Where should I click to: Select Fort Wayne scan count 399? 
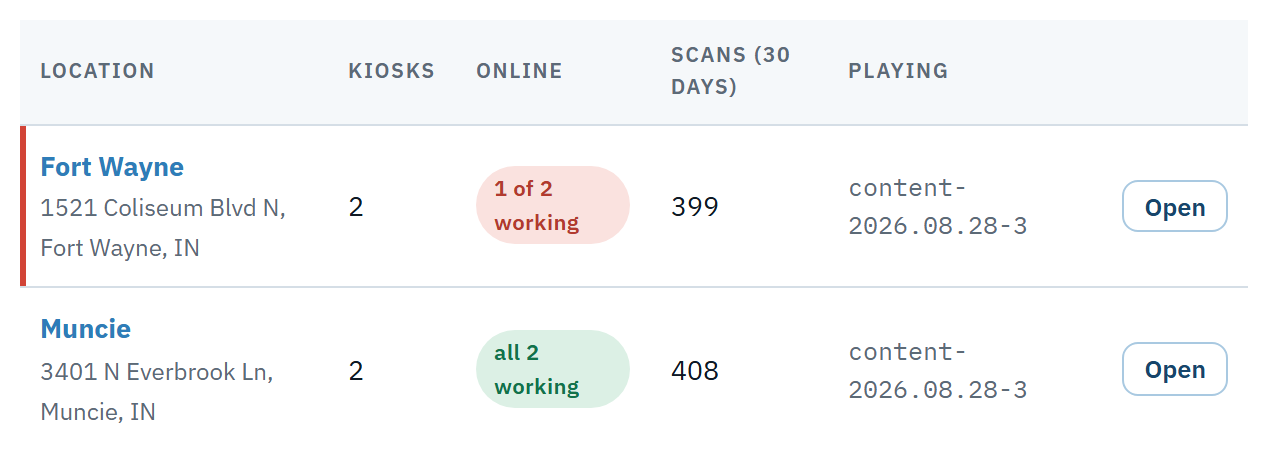tap(695, 207)
